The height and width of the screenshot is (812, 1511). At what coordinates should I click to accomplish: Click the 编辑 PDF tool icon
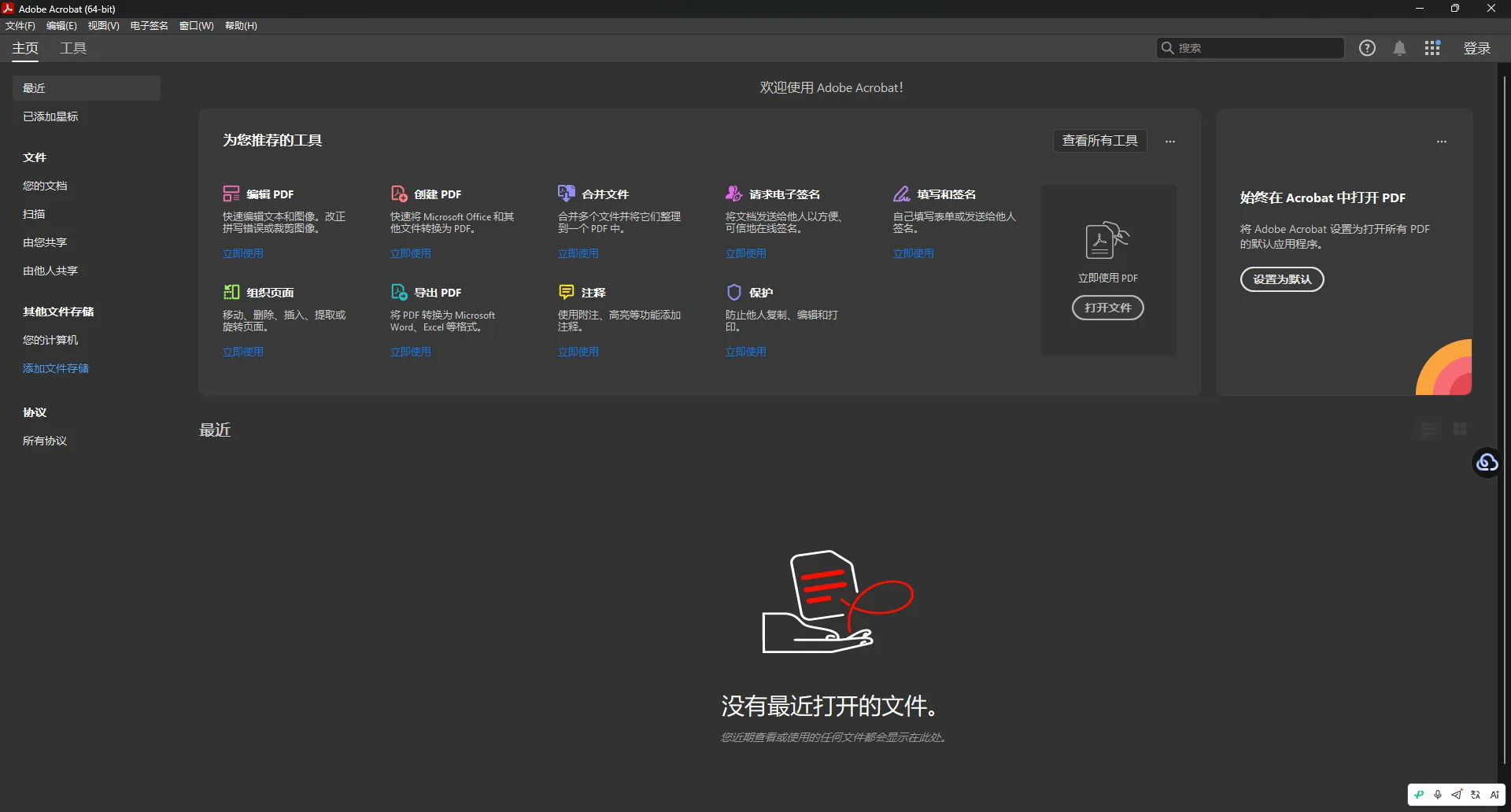coord(231,194)
